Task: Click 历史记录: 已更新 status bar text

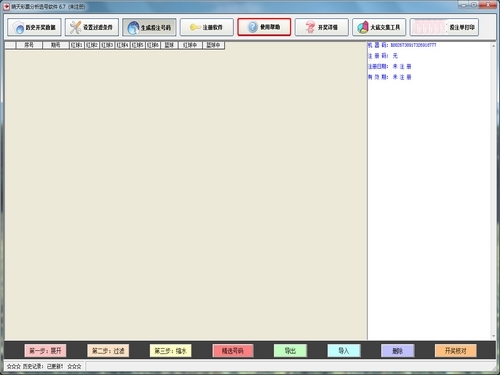Action: click(44, 366)
